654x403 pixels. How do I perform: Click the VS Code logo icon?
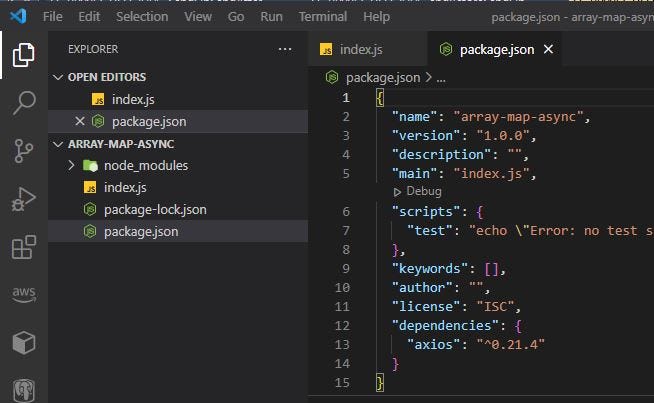18,16
